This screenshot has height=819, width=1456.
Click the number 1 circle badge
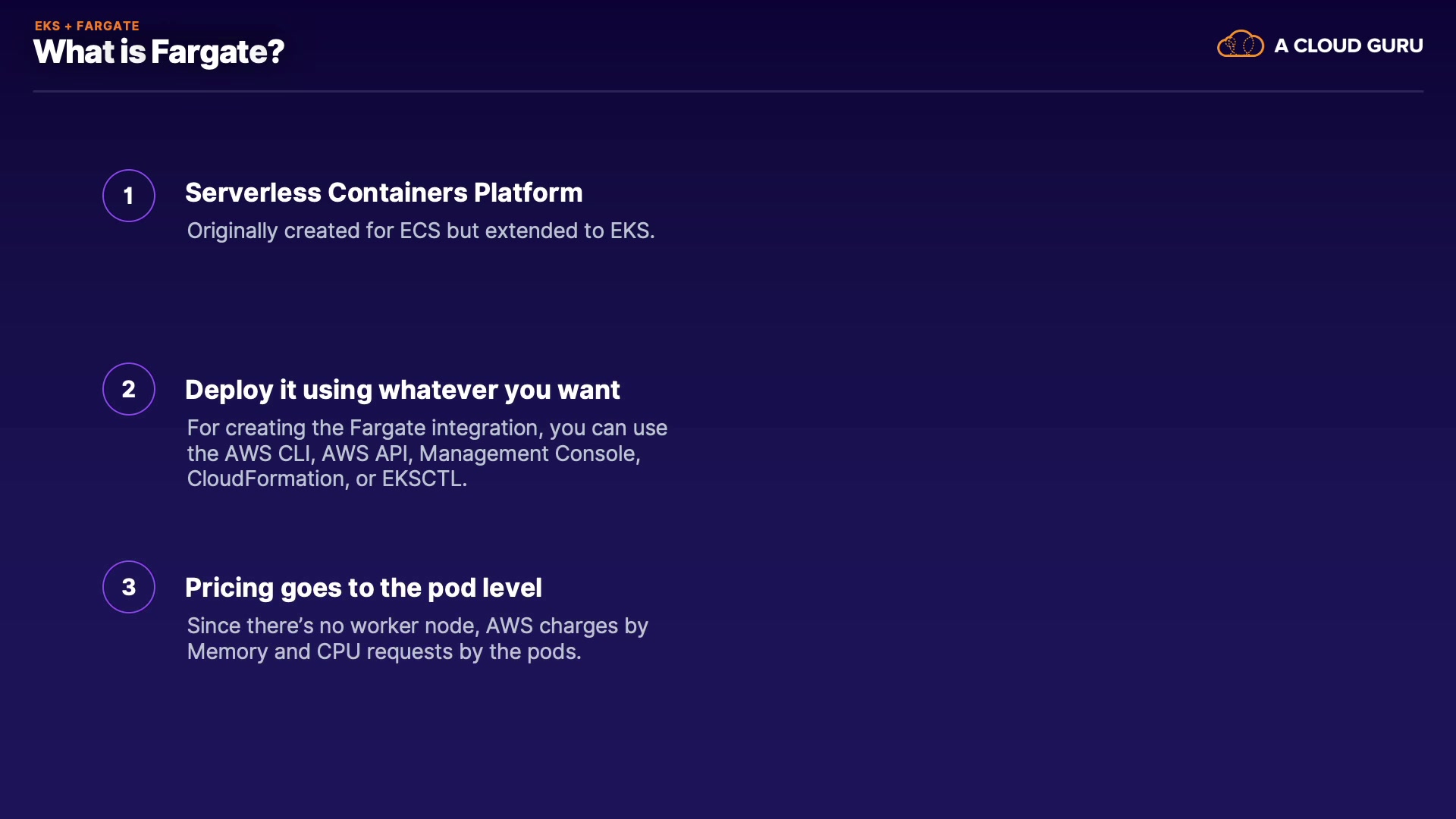(129, 196)
